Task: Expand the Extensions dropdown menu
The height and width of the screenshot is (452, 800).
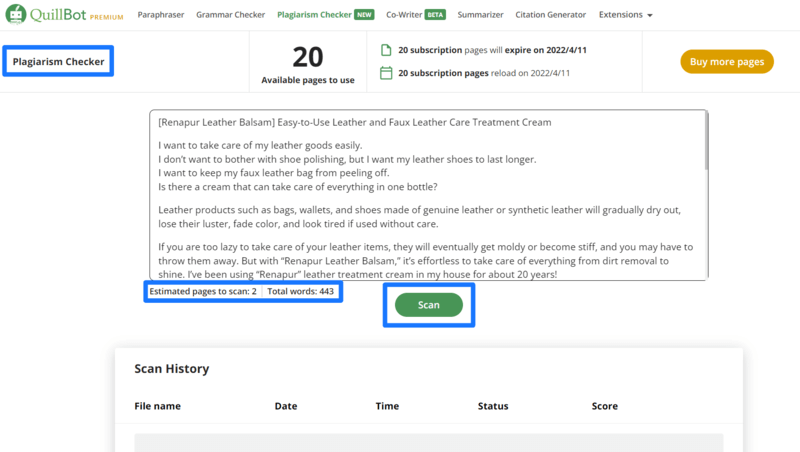Action: tap(626, 15)
